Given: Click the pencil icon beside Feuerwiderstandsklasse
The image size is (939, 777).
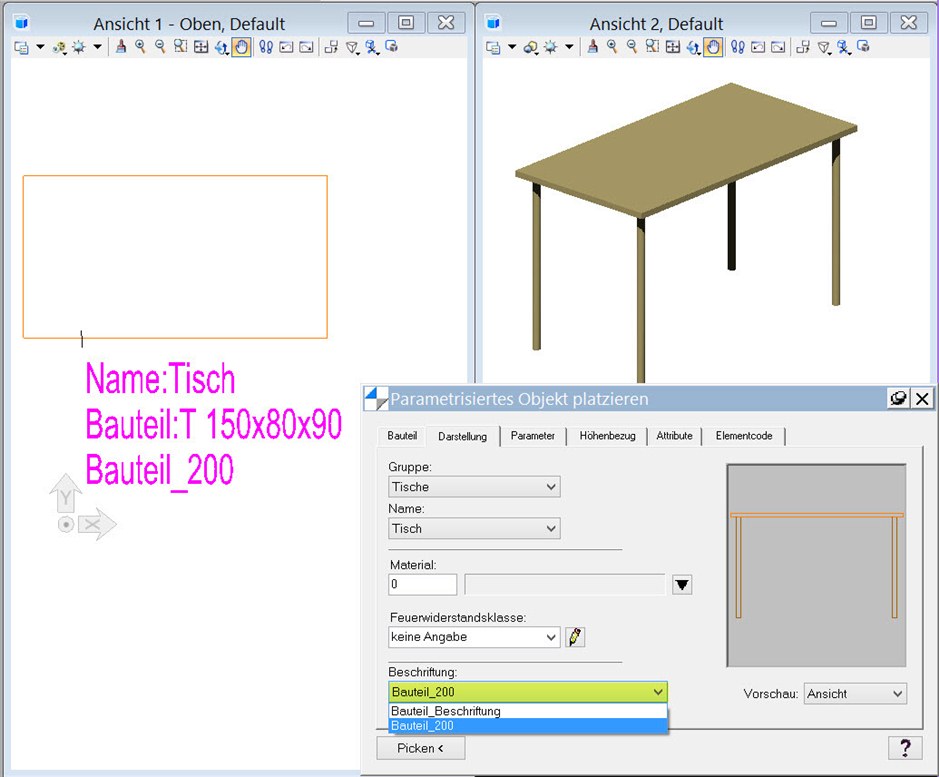Looking at the screenshot, I should [575, 637].
